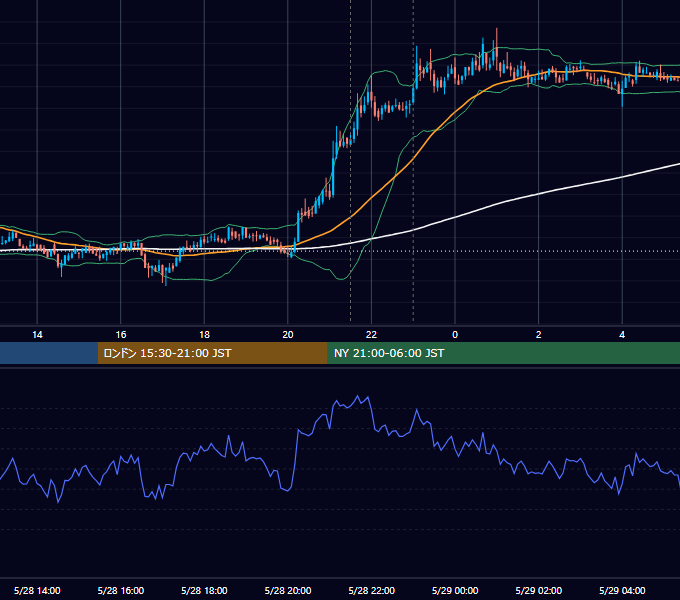The height and width of the screenshot is (600, 680).
Task: Click the 5/28 20:00 date label
Action: pos(288,590)
